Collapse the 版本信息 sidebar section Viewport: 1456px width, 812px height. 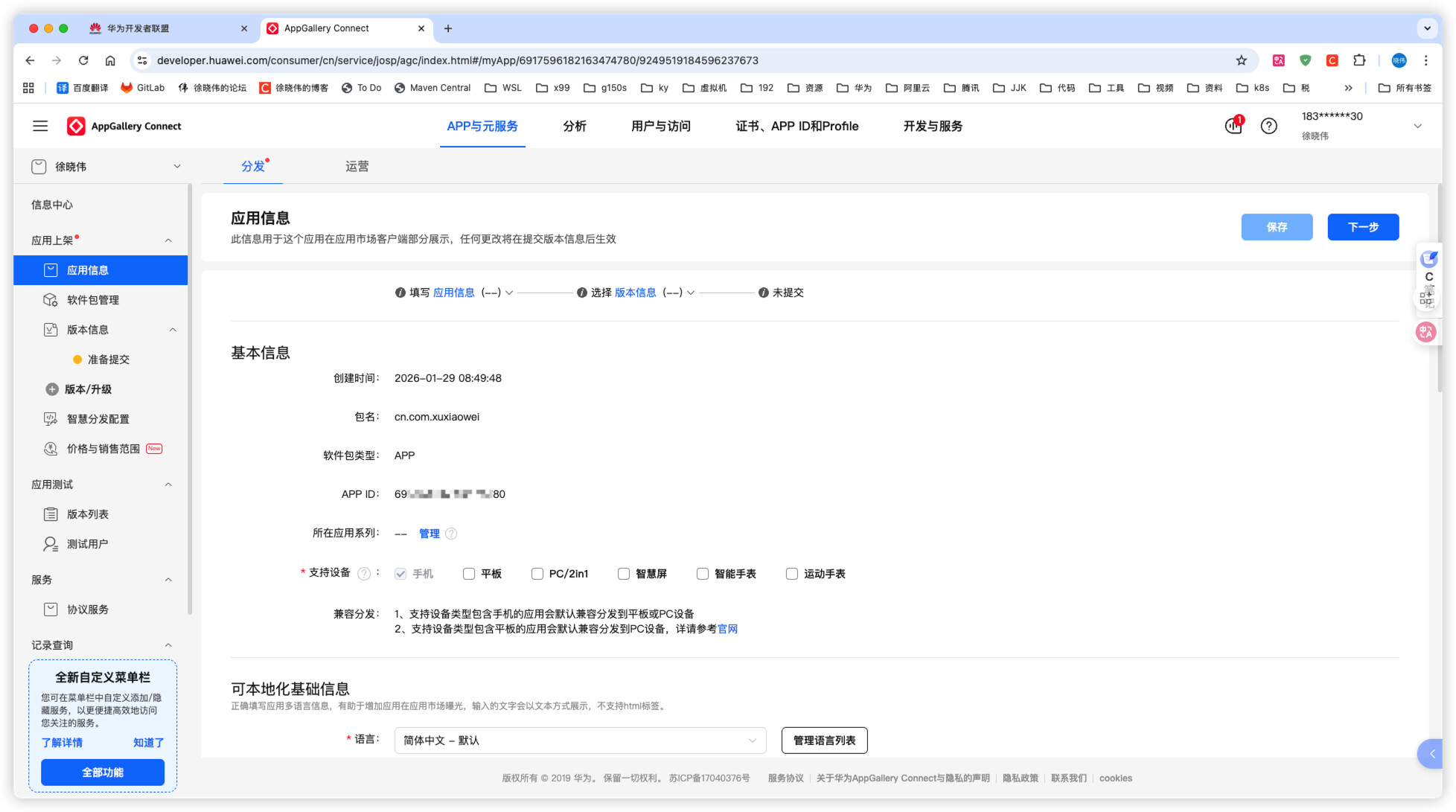pos(173,330)
